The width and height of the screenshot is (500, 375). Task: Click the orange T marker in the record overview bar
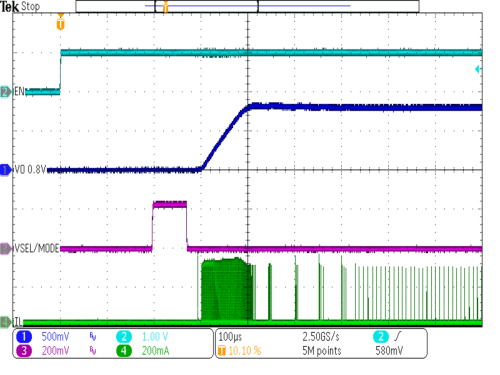pos(165,6)
